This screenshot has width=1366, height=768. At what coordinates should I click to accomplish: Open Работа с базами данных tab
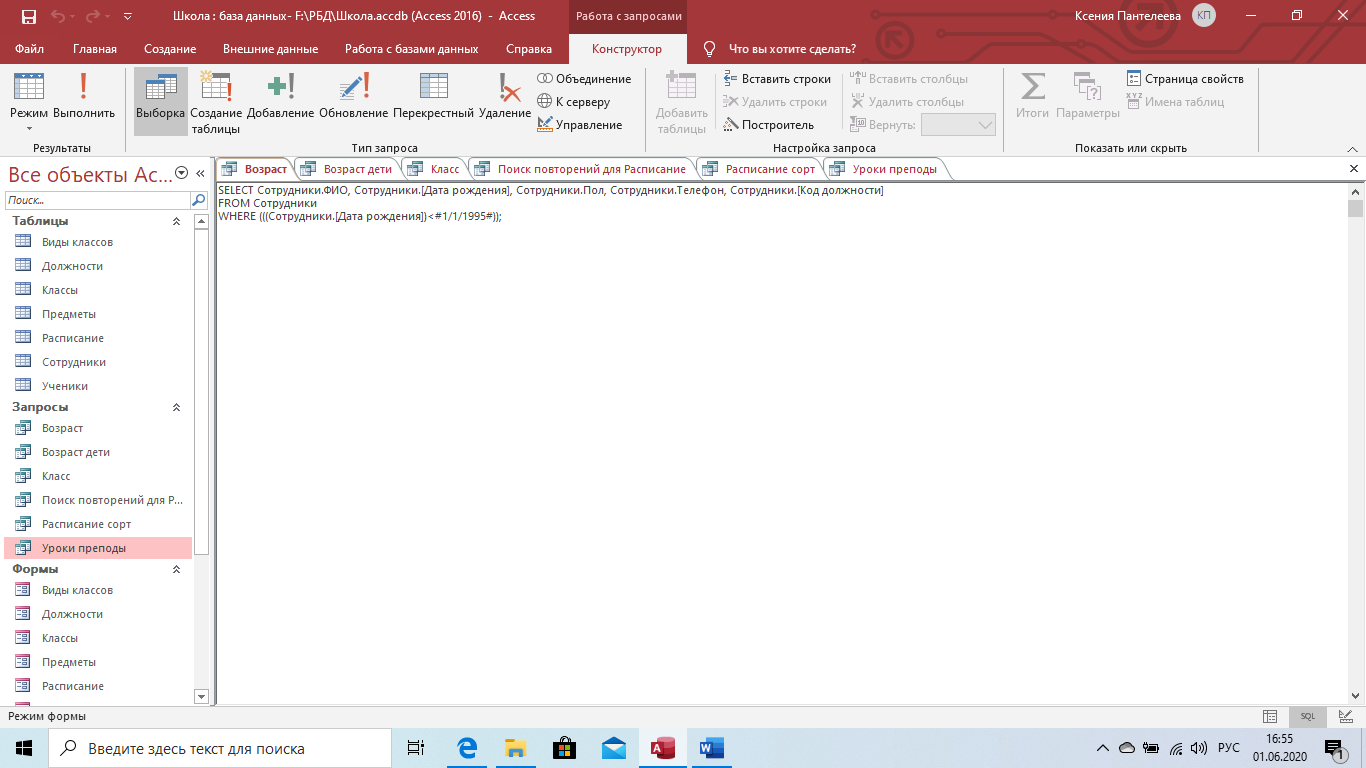(x=411, y=49)
